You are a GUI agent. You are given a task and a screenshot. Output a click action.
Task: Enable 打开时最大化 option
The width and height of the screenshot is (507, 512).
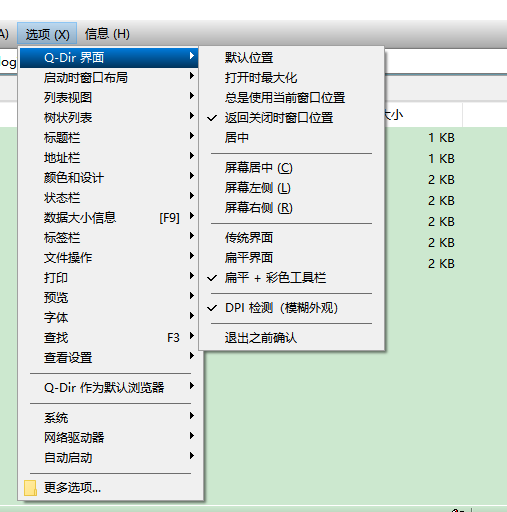[292, 78]
